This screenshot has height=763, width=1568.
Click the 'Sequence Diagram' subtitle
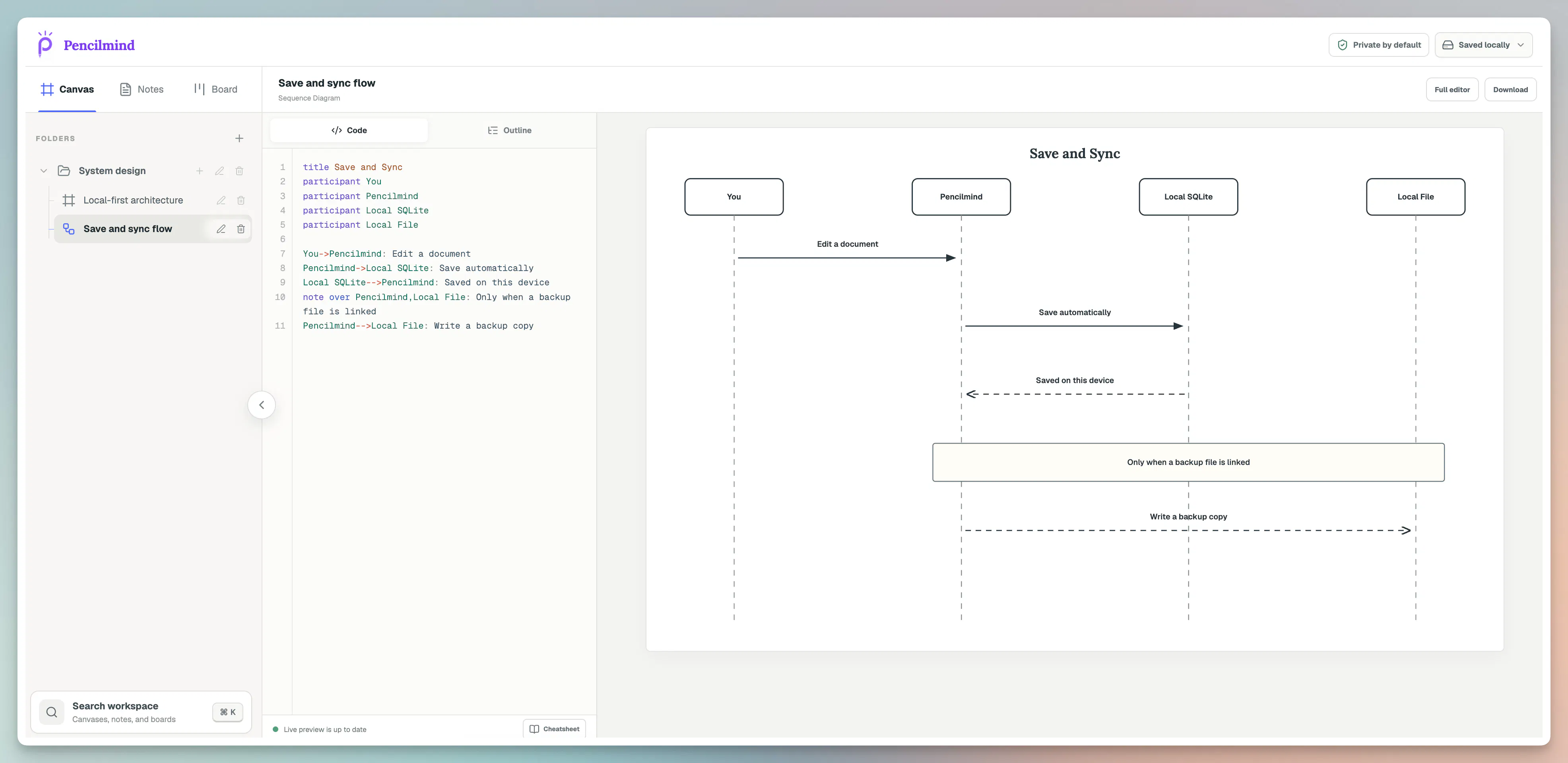pyautogui.click(x=309, y=98)
